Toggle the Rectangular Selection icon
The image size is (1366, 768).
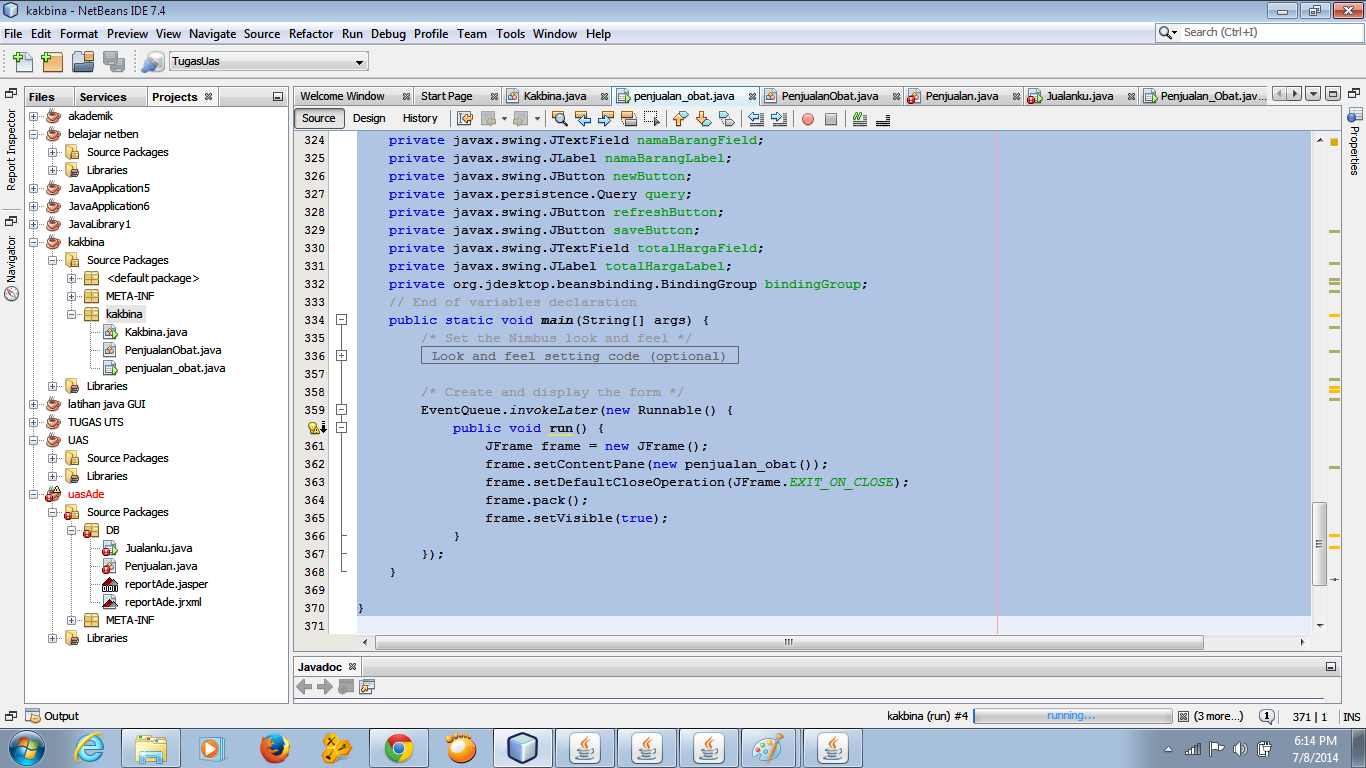(x=652, y=119)
